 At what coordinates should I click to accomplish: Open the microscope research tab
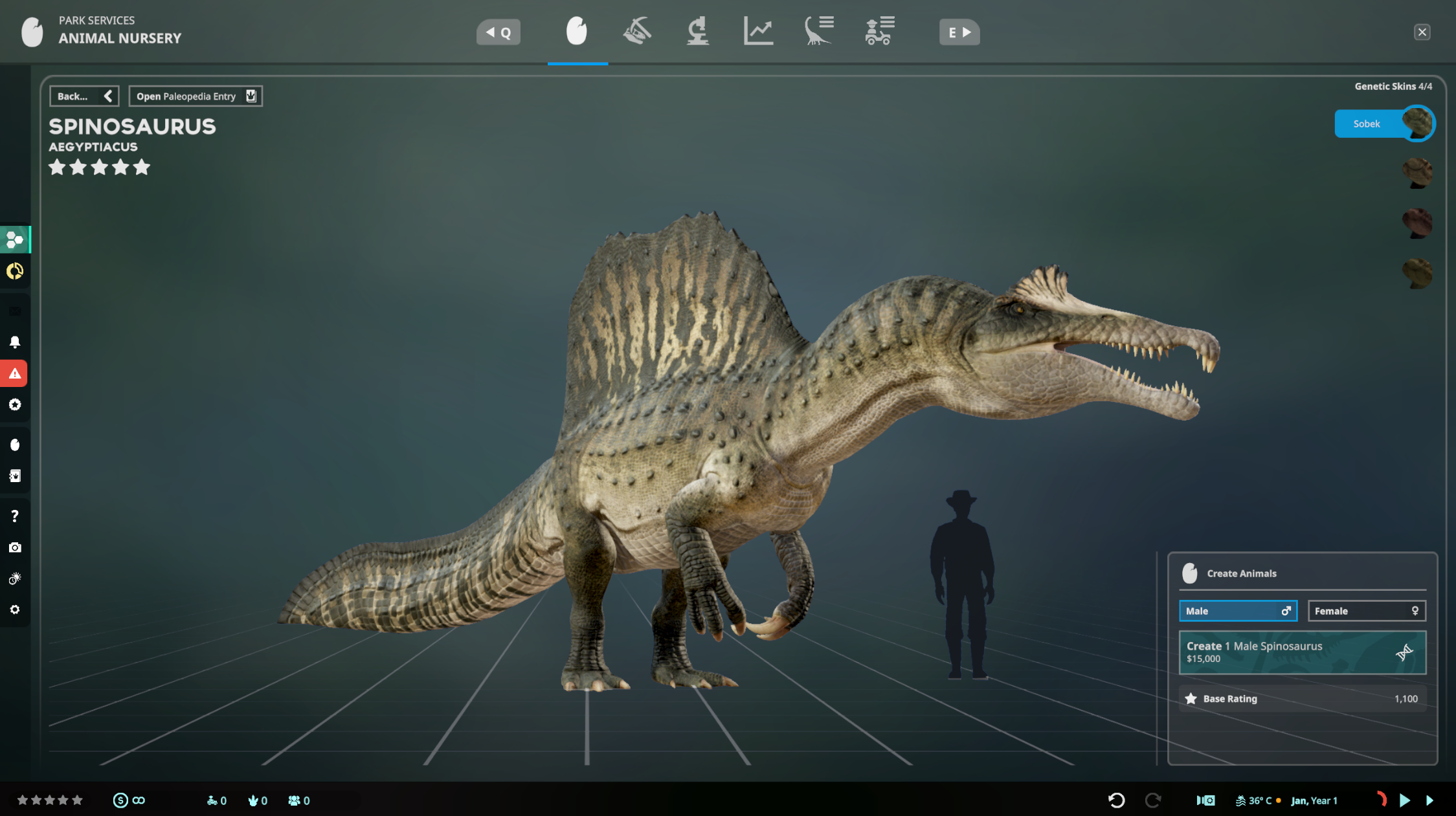(x=697, y=32)
